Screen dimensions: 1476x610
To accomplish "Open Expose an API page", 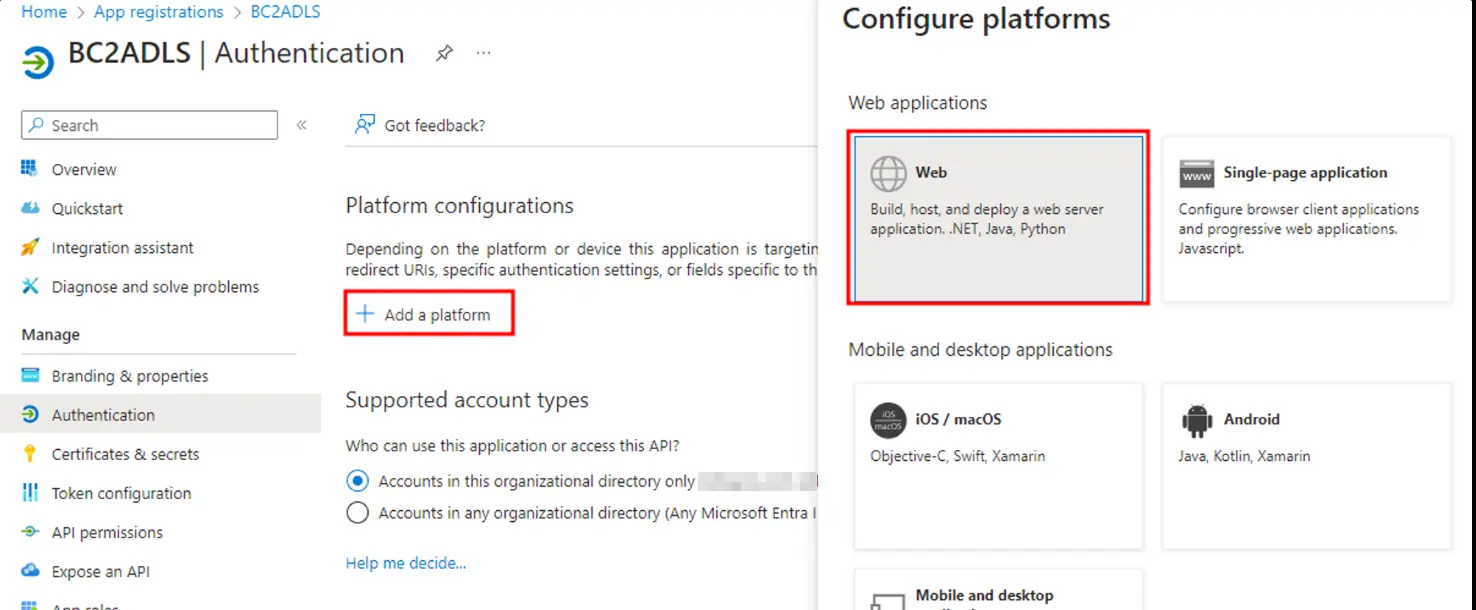I will coord(101,571).
